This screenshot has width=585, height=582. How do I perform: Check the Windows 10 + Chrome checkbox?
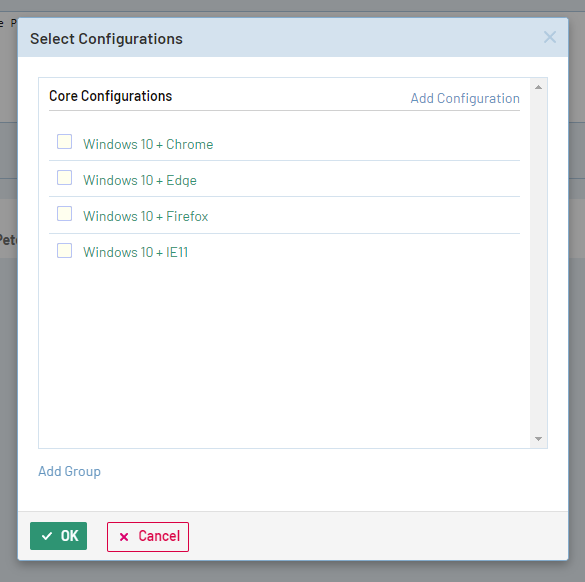(64, 142)
